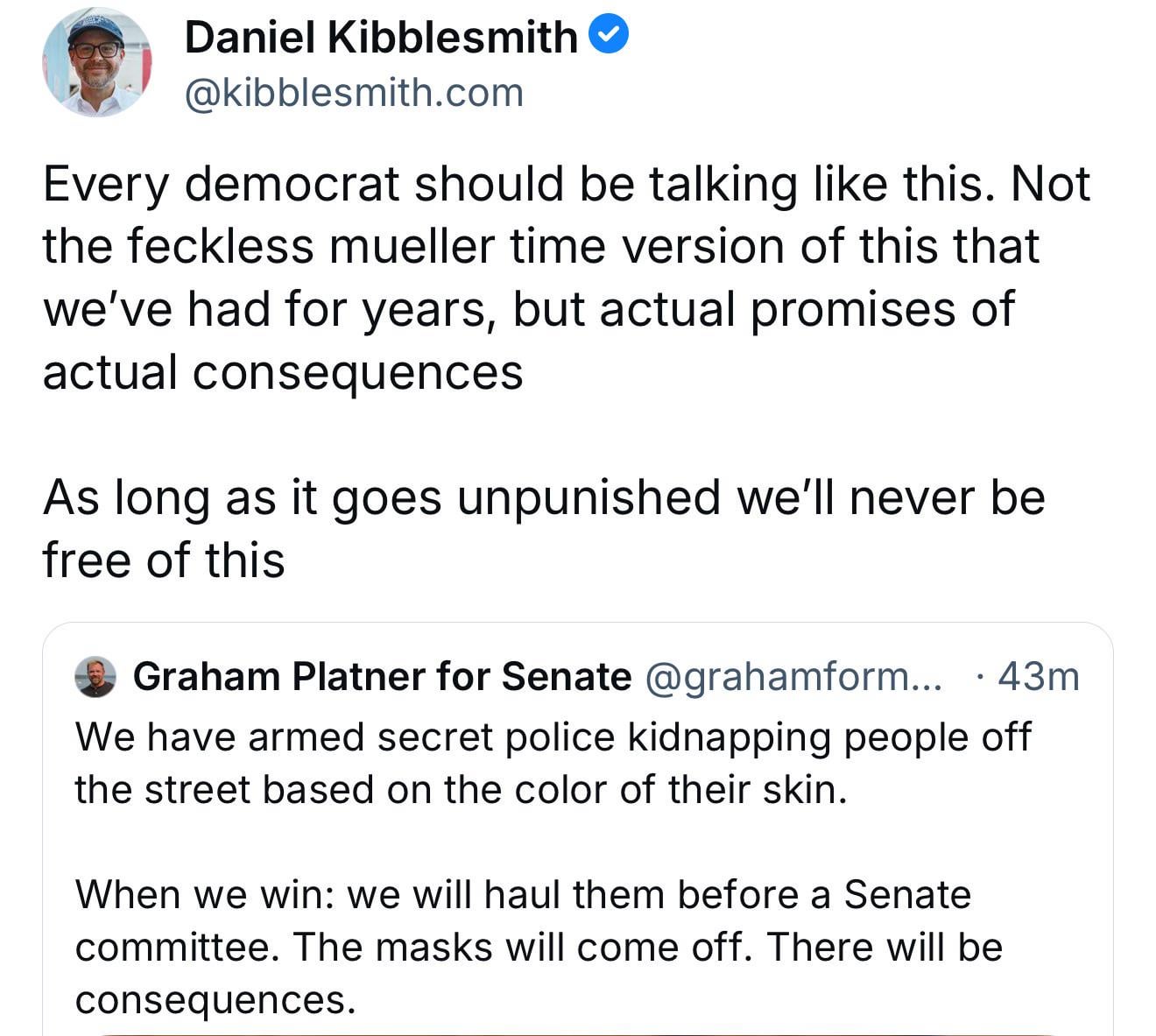Click the phrase "The masks will come off"
This screenshot has width=1156, height=1036.
pyautogui.click(x=522, y=948)
